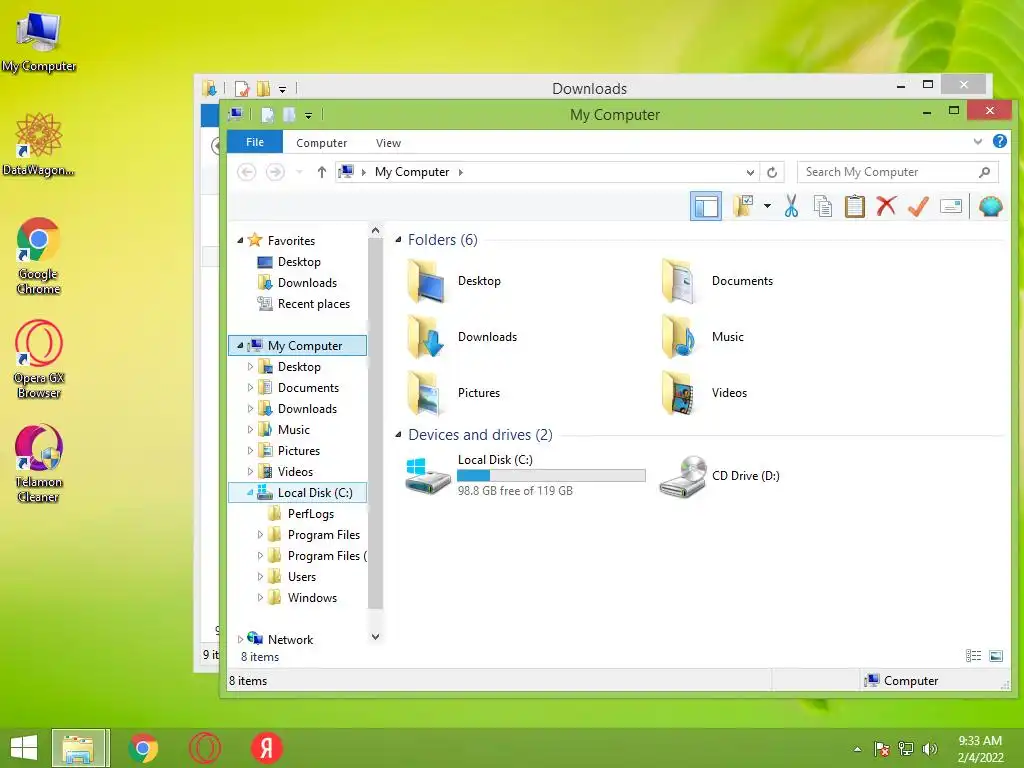Click the Forward navigation arrow
This screenshot has width=1024, height=768.
(x=275, y=172)
